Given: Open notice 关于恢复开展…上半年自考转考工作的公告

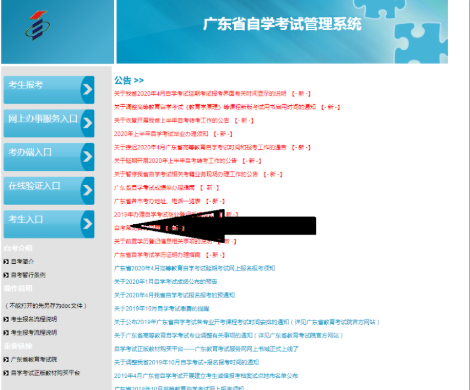Looking at the screenshot, I should tap(171, 120).
